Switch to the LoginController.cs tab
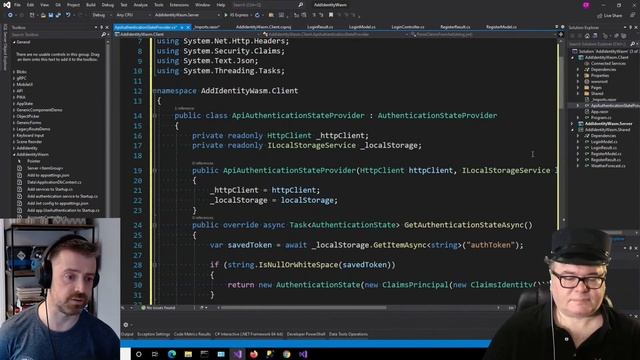This screenshot has height=360, width=640. pyautogui.click(x=408, y=27)
